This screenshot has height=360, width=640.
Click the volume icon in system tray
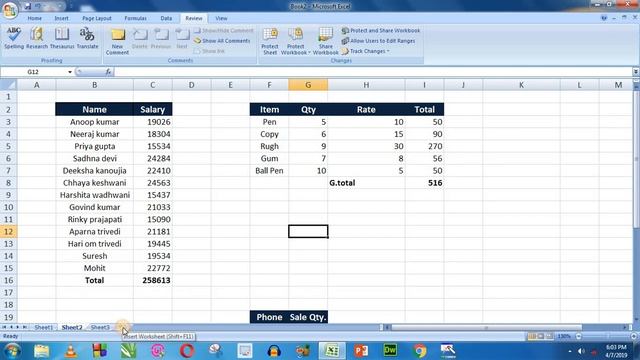pyautogui.click(x=582, y=351)
